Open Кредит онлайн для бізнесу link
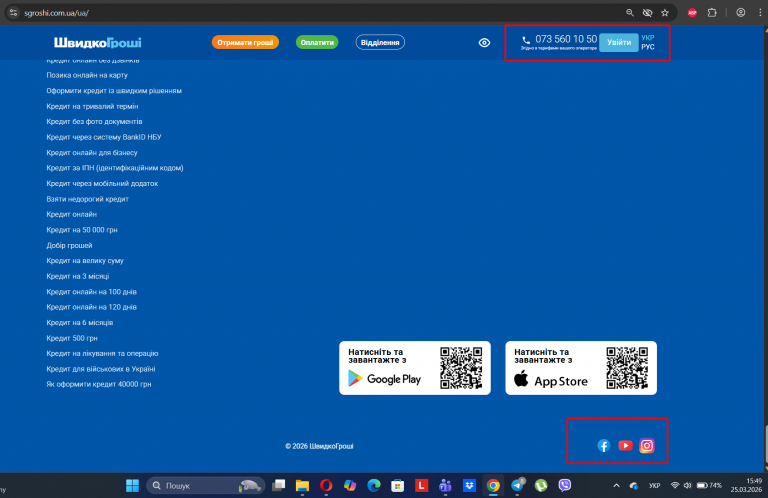The height and width of the screenshot is (498, 768). tap(92, 153)
